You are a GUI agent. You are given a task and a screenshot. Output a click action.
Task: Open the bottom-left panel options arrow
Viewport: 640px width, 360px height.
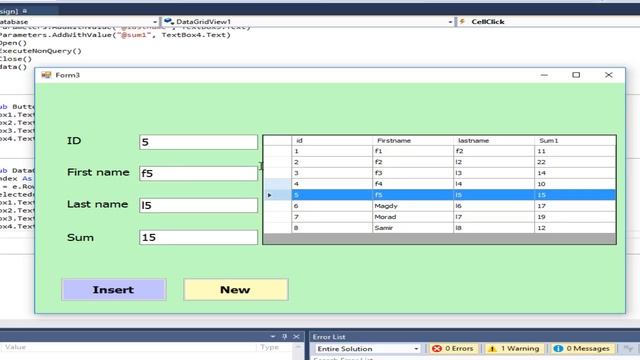pyautogui.click(x=272, y=337)
